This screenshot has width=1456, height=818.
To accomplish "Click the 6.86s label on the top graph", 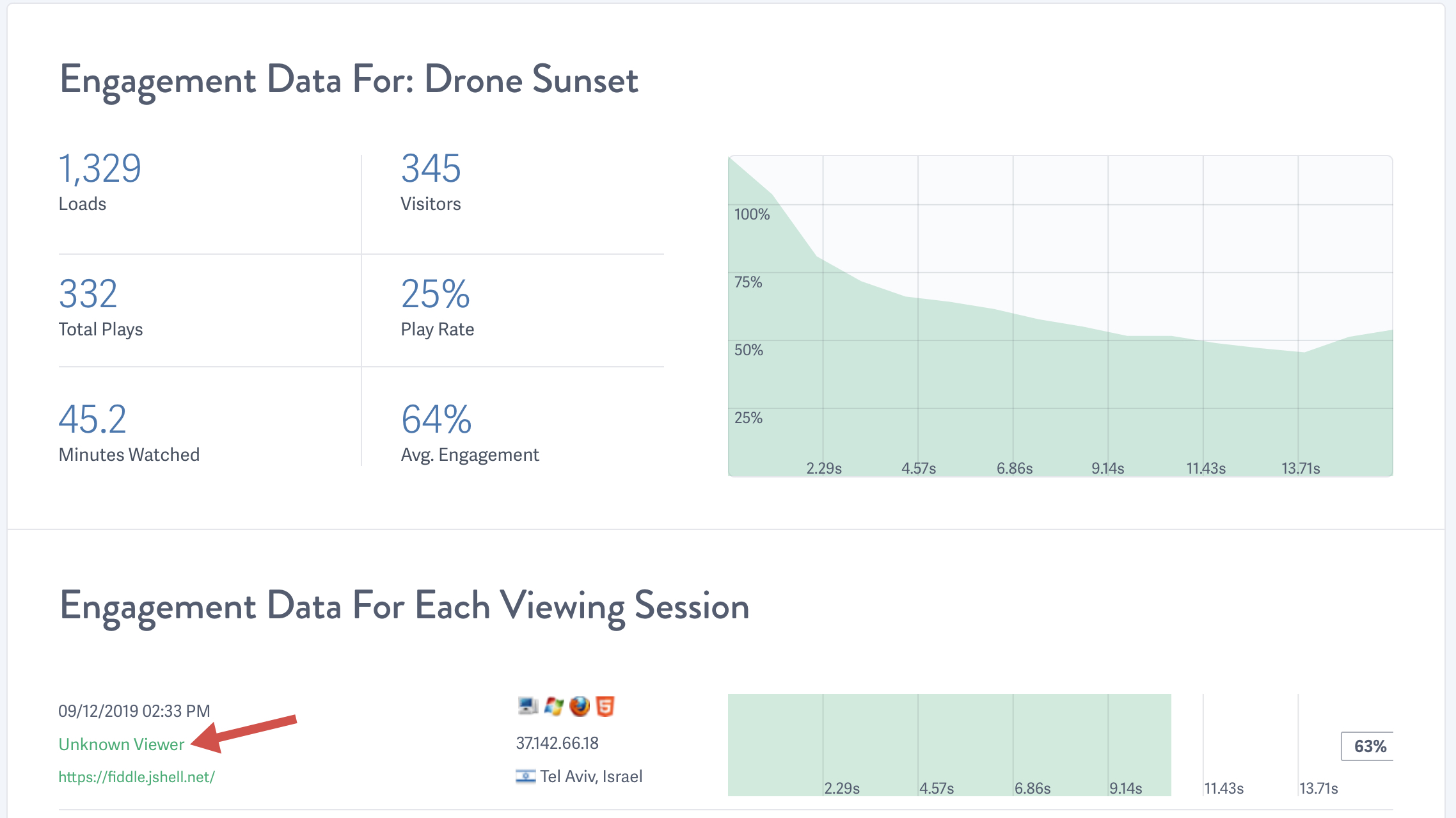I will pyautogui.click(x=1015, y=469).
